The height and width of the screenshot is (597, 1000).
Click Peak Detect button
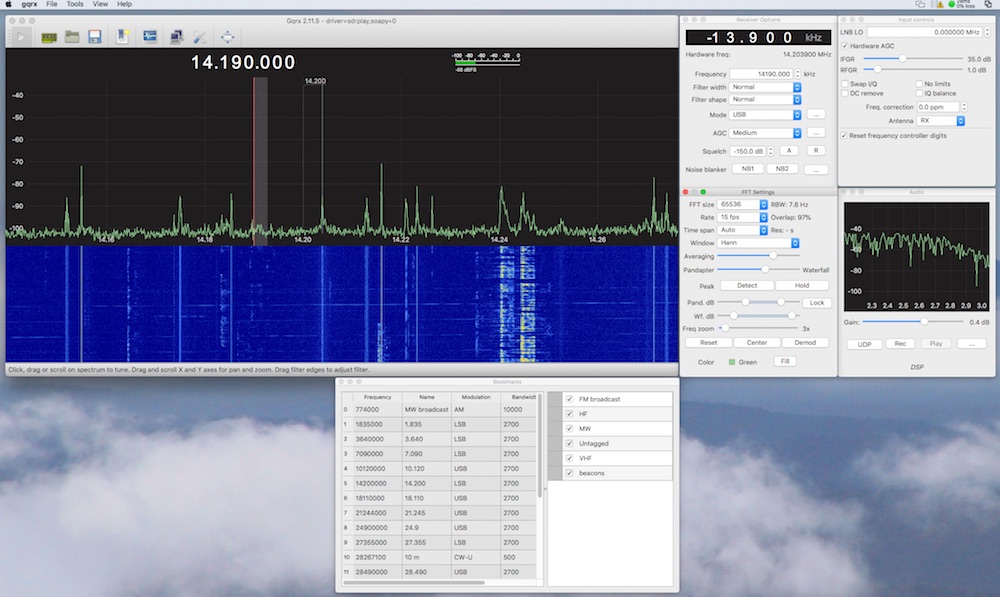pyautogui.click(x=747, y=286)
